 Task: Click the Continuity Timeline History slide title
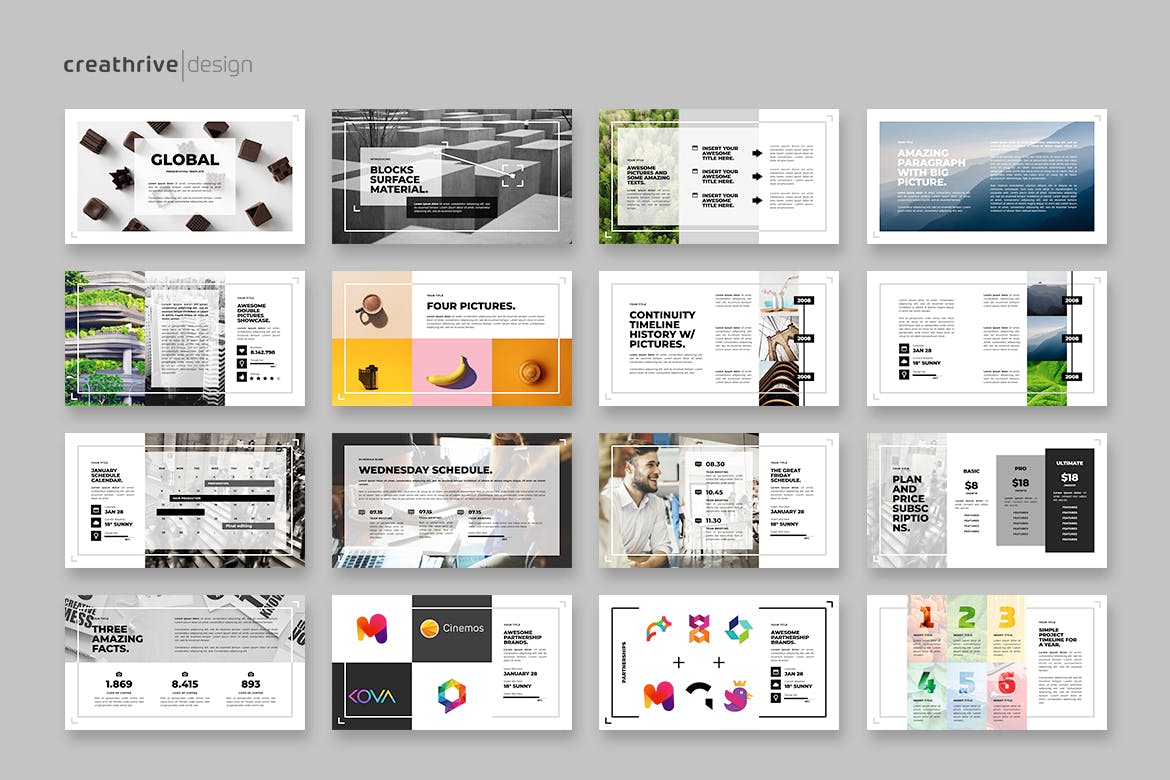[x=662, y=329]
